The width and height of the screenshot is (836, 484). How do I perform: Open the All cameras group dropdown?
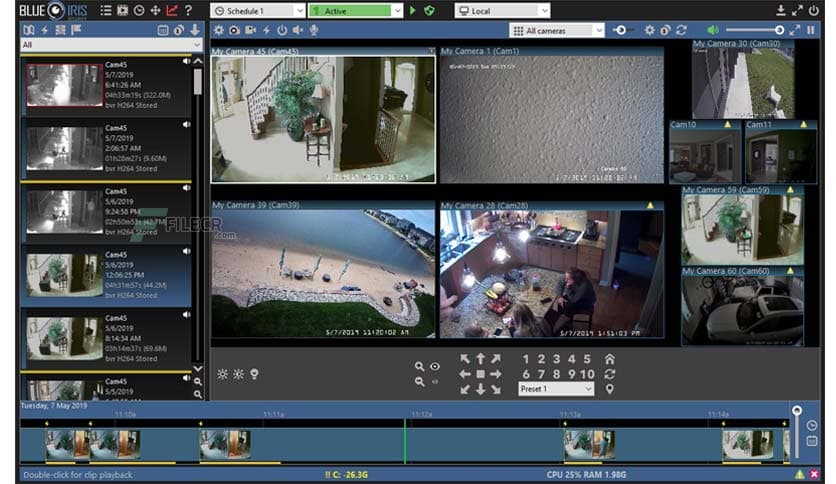557,31
